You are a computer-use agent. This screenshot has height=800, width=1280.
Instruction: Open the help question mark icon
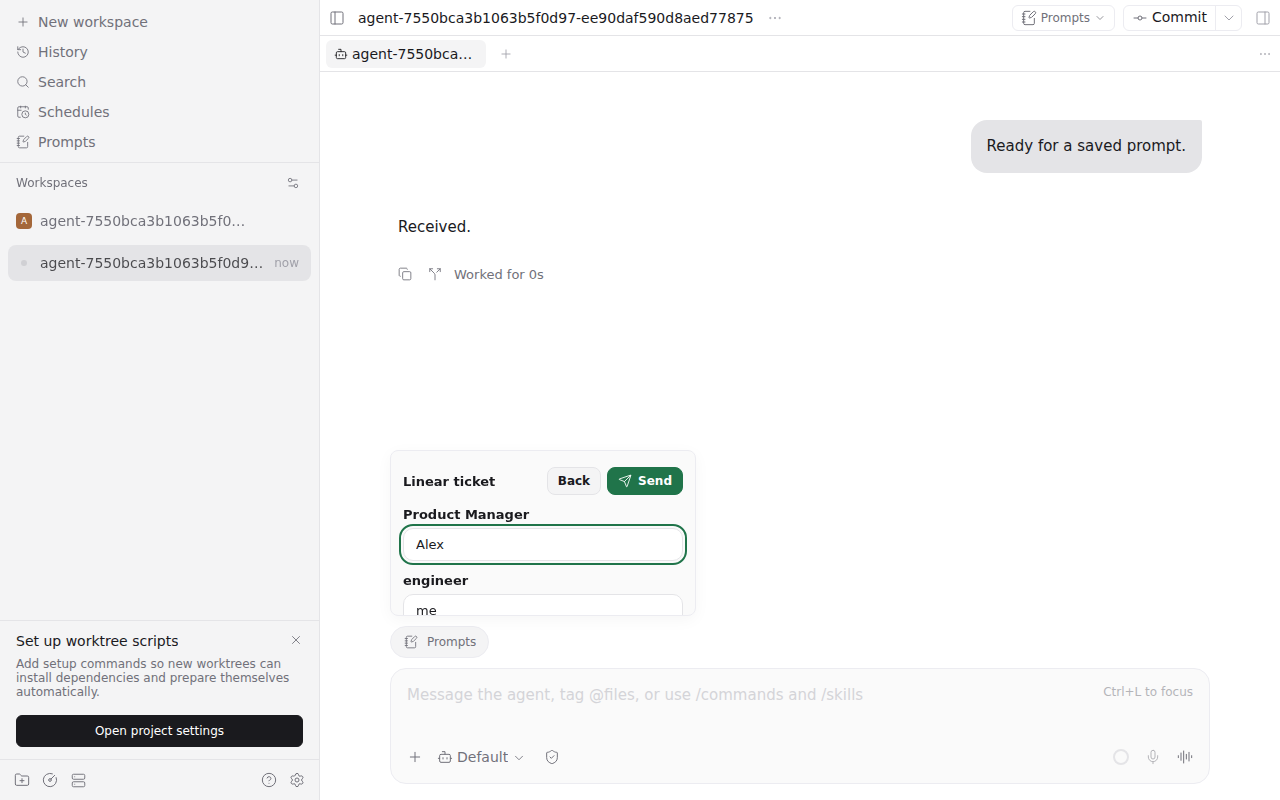[x=269, y=780]
